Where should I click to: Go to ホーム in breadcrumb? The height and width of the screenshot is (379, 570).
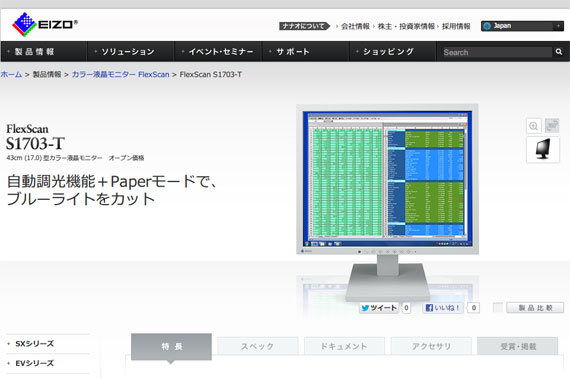pyautogui.click(x=11, y=74)
